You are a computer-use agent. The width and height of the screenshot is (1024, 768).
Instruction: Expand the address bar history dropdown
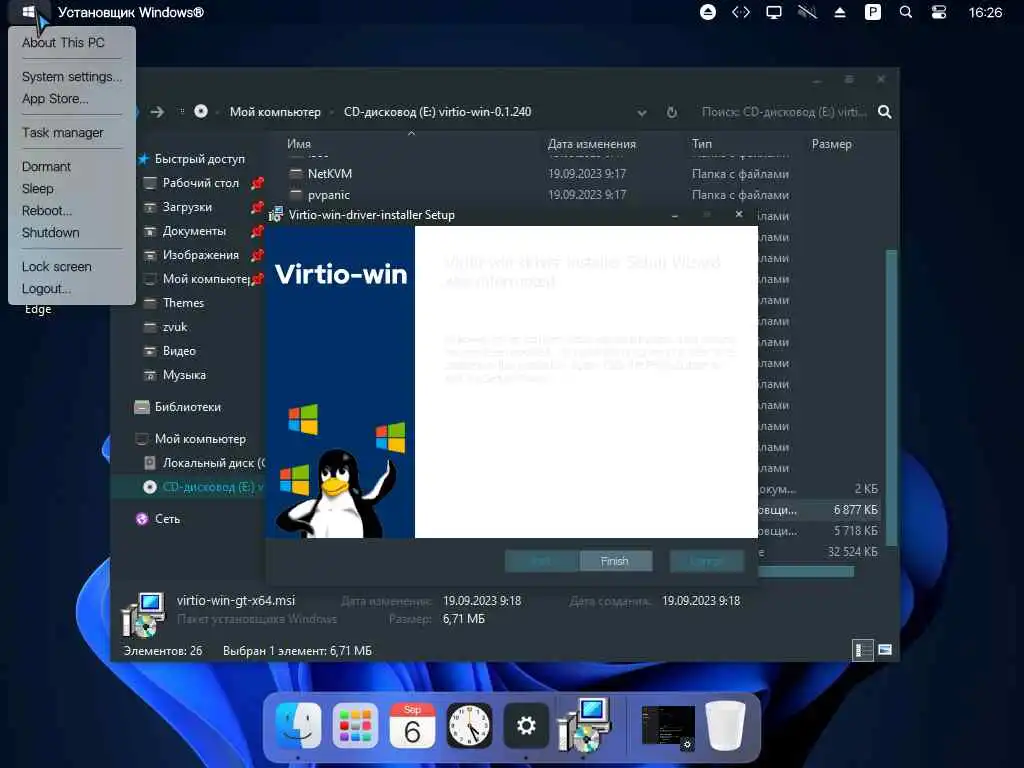pos(642,112)
